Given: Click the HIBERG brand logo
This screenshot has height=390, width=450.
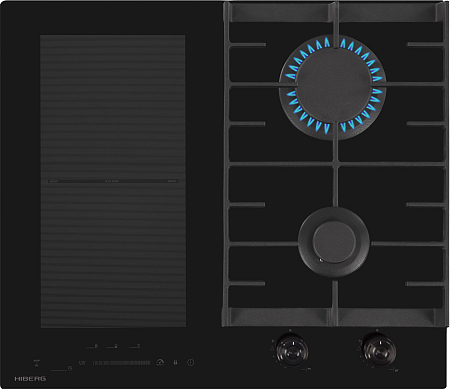Looking at the screenshot, I should pyautogui.click(x=30, y=379).
